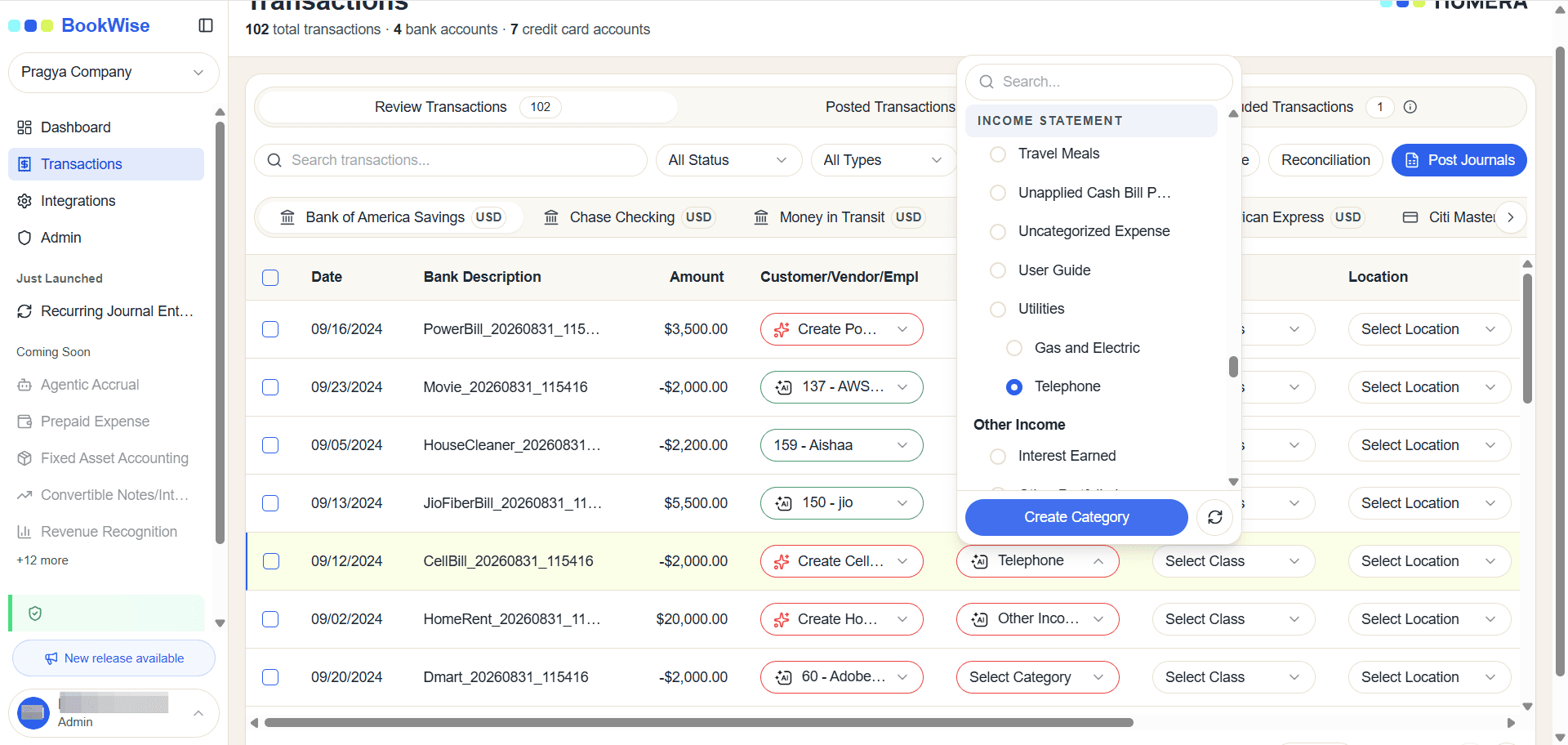Select the Money in Transit account

click(x=841, y=217)
